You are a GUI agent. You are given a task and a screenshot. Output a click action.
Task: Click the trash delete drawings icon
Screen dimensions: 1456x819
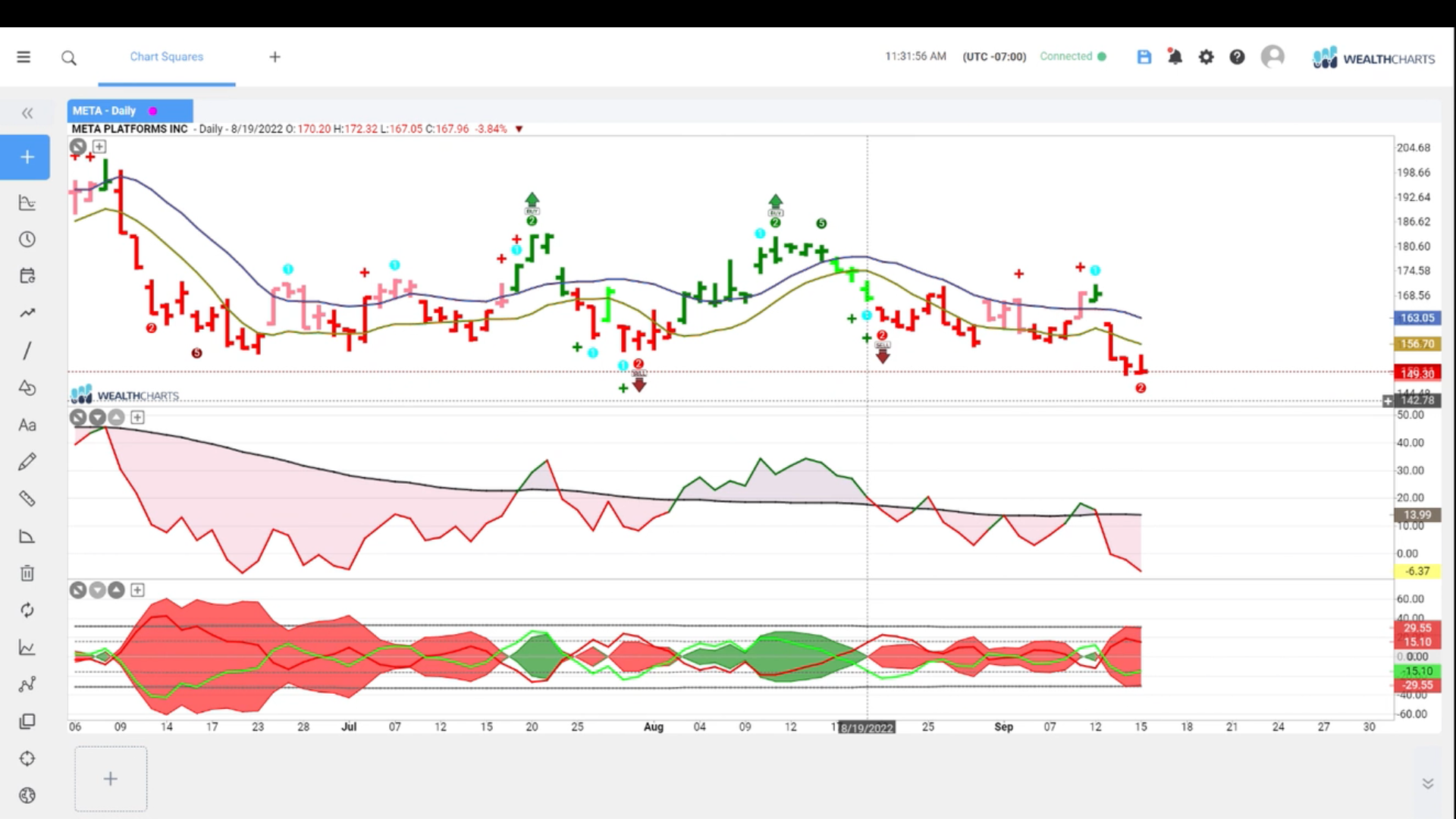pos(27,573)
